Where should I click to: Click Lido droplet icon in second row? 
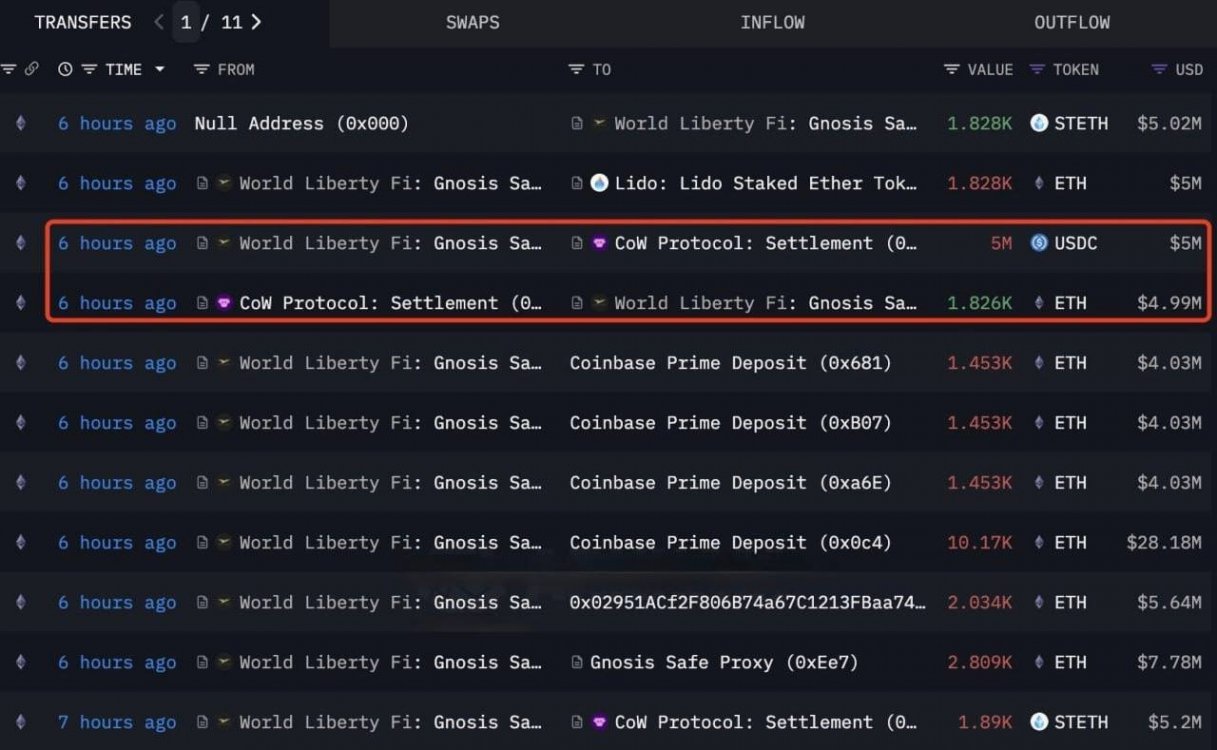coord(599,183)
